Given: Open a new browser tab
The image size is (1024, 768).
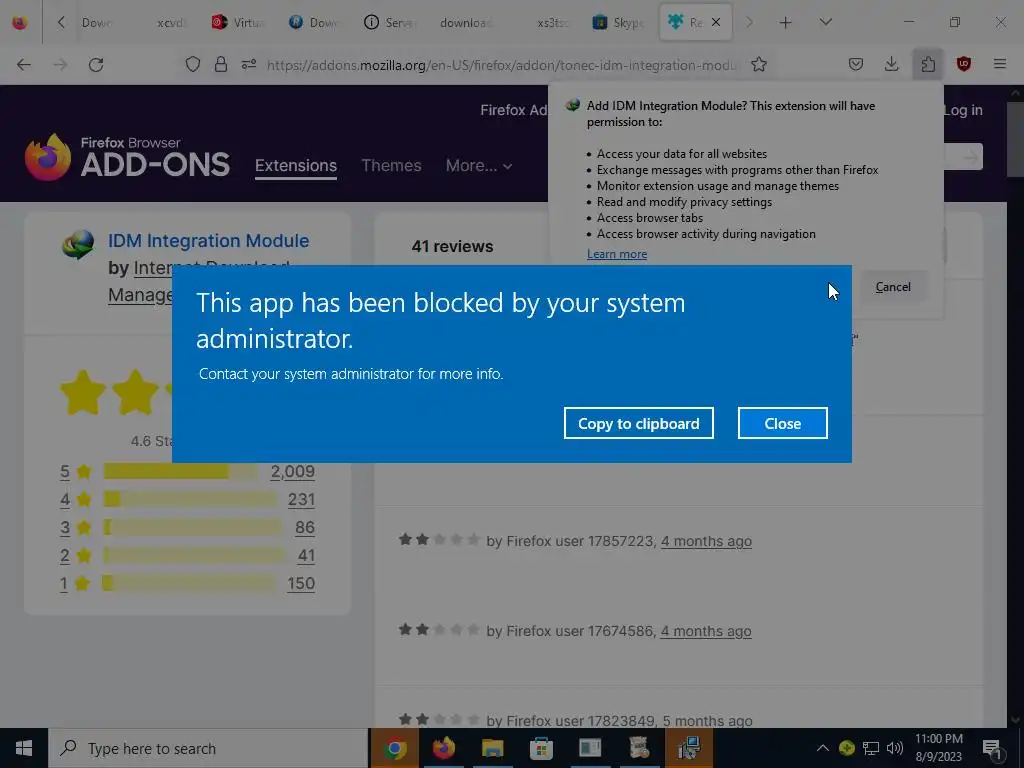Looking at the screenshot, I should point(786,23).
